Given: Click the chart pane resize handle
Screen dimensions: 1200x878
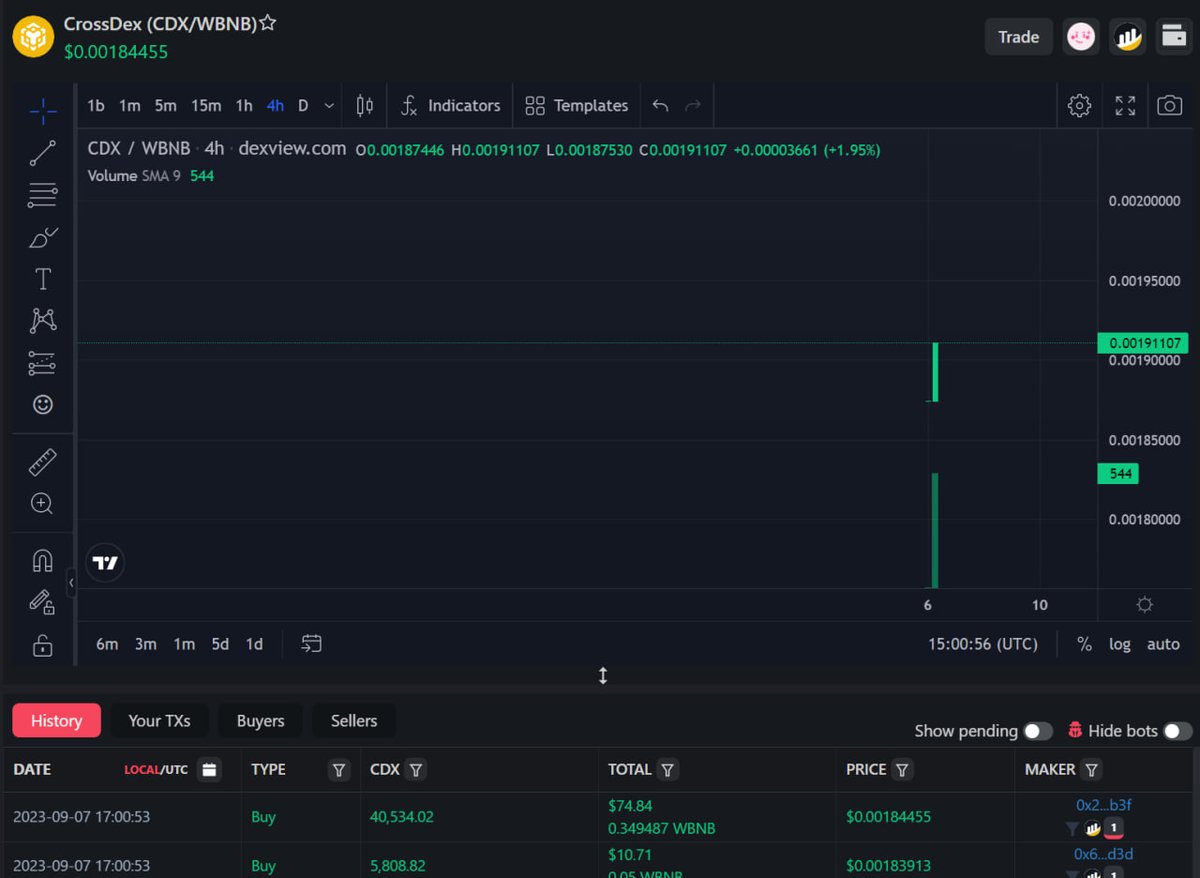Looking at the screenshot, I should pyautogui.click(x=603, y=676).
